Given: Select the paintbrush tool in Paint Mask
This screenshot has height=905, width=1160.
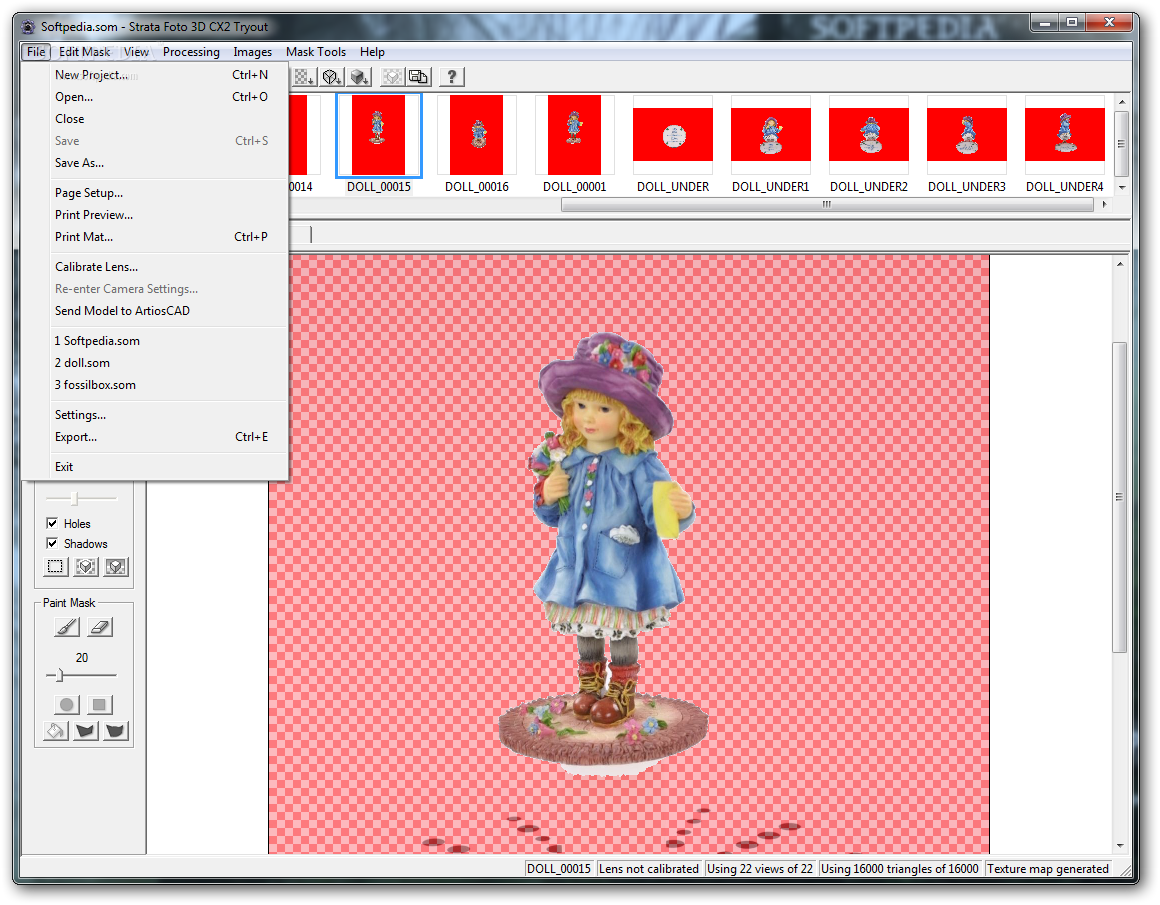Looking at the screenshot, I should (x=67, y=627).
